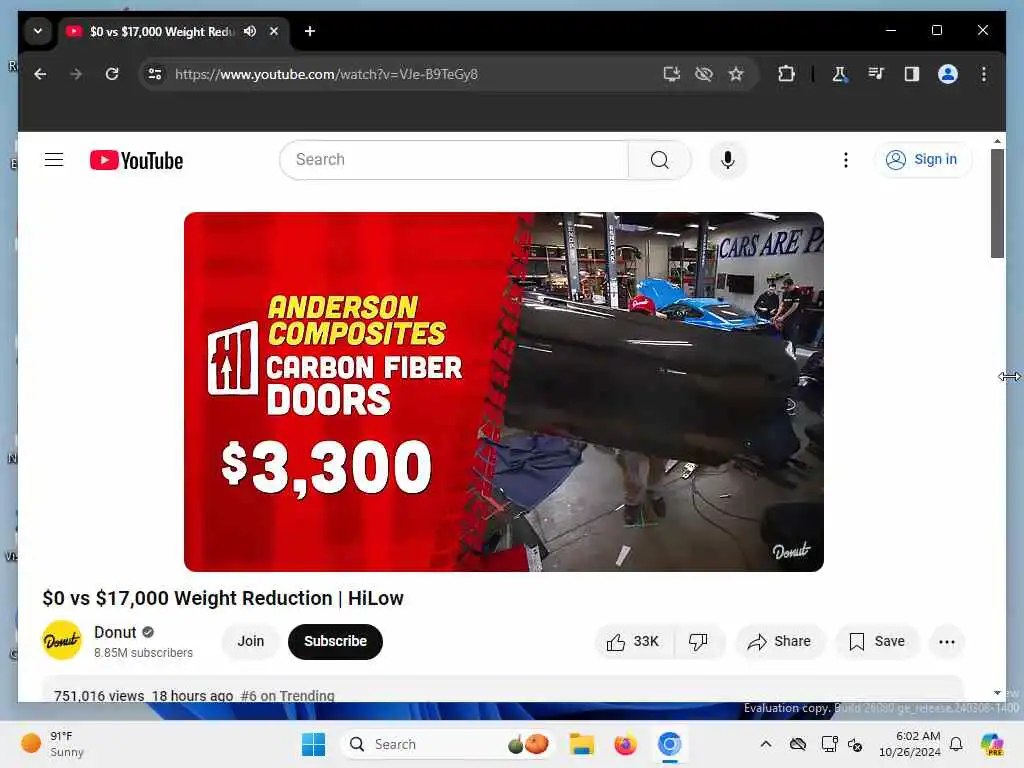
Task: Open the Windows Start menu
Action: pos(313,744)
